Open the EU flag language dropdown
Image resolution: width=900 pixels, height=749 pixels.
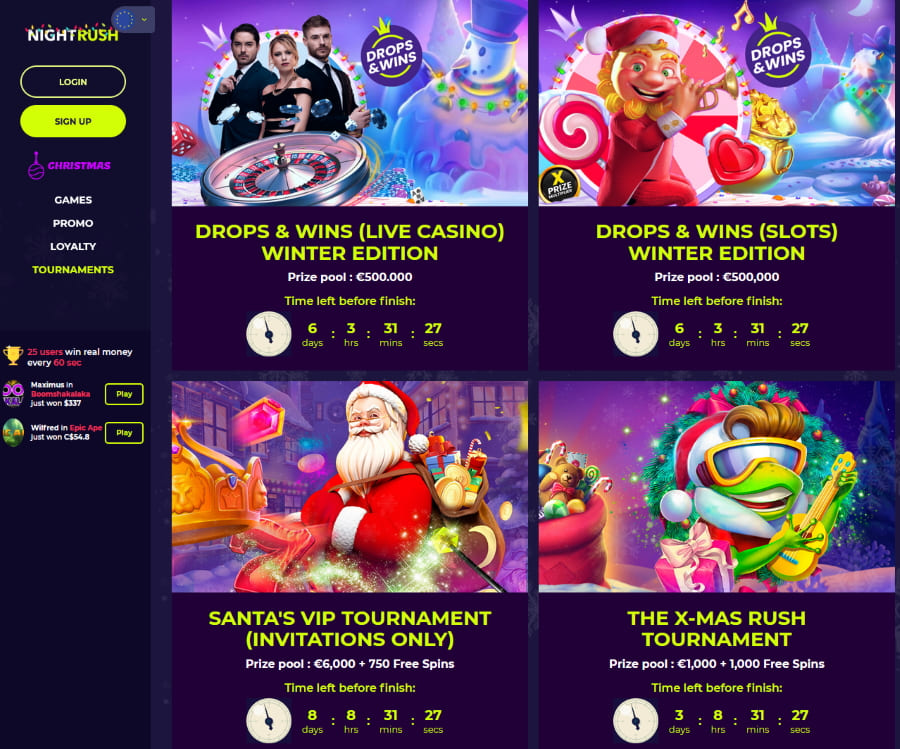pos(133,20)
